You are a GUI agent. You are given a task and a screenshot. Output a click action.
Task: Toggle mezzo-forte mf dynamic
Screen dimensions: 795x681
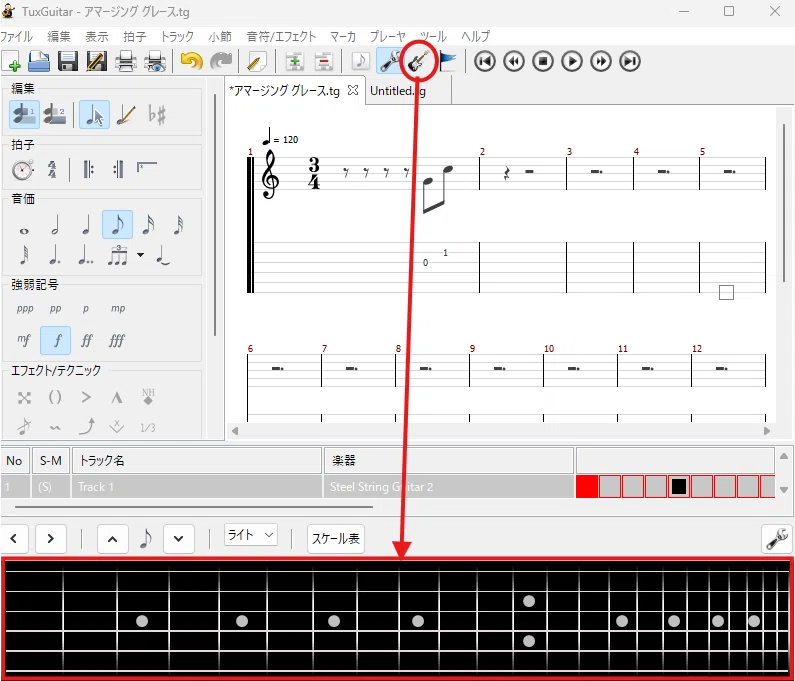(24, 340)
